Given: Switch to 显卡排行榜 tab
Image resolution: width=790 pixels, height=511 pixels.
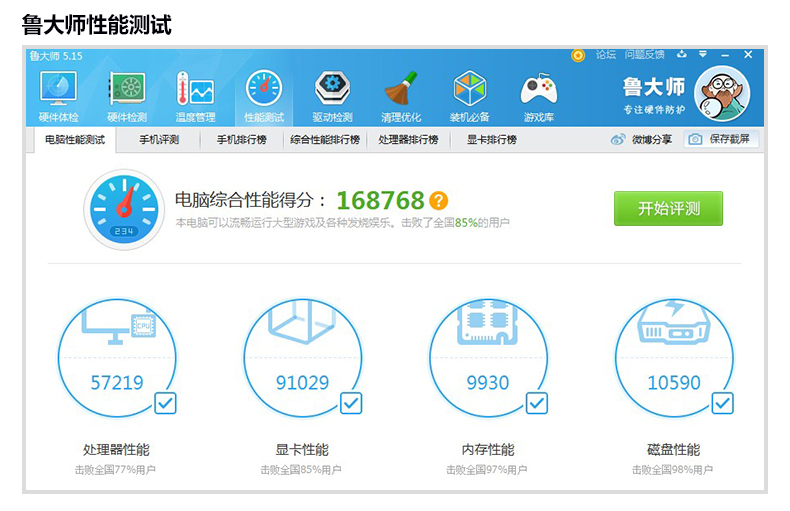Looking at the screenshot, I should pos(492,140).
